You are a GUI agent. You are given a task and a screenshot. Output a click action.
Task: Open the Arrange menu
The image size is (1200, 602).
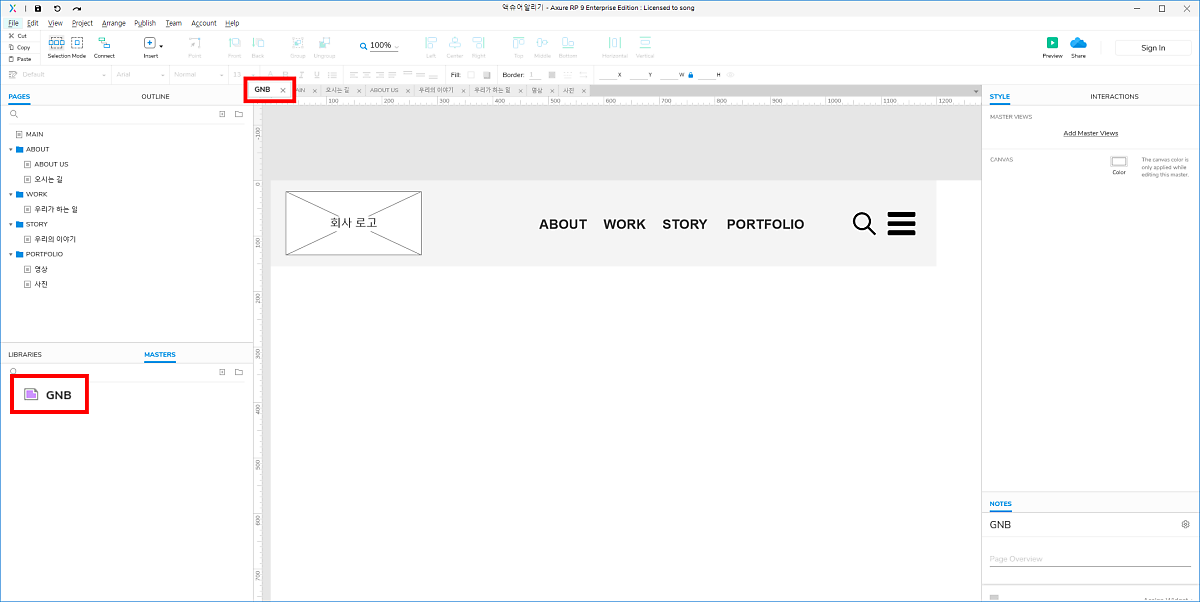point(113,23)
